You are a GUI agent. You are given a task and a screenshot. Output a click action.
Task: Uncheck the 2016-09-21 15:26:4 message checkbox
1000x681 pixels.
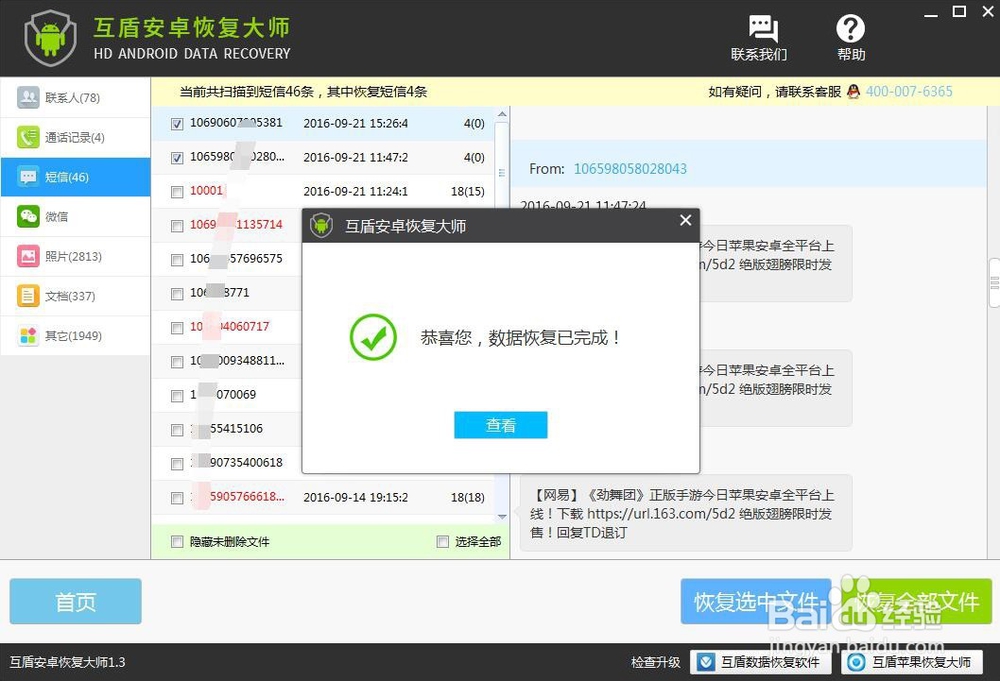point(177,124)
